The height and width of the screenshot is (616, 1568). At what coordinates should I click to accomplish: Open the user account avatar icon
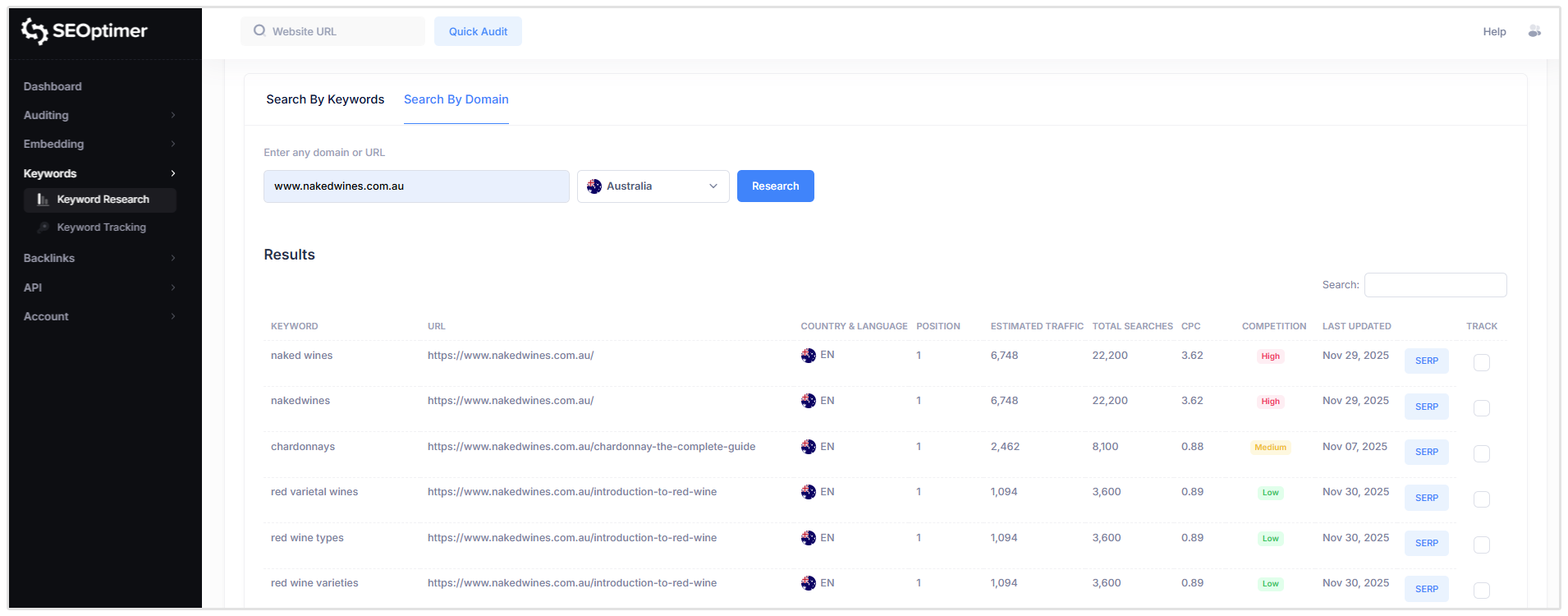[x=1534, y=31]
